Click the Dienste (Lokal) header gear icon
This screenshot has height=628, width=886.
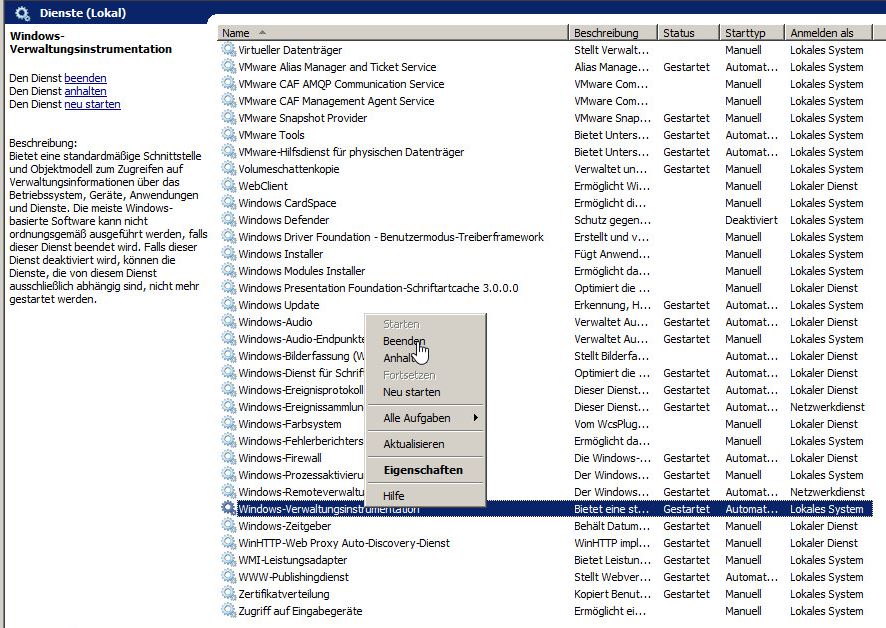pos(23,13)
